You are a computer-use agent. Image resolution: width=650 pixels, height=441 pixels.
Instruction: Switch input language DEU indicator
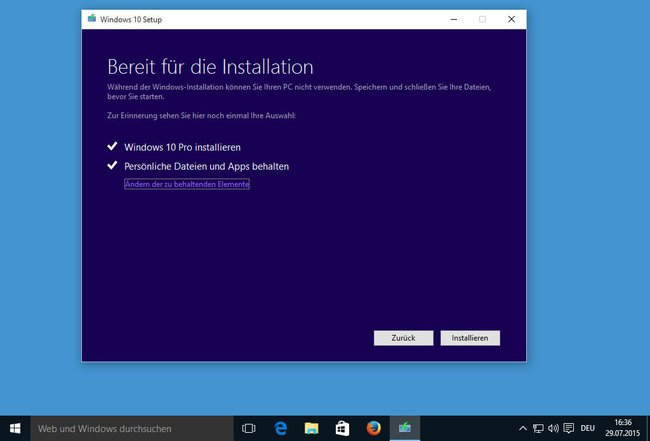pos(587,429)
